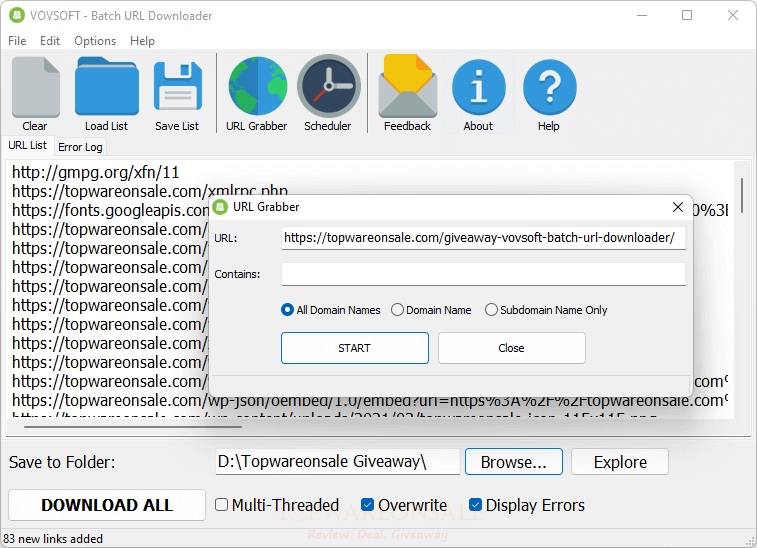Select the All Domain Names radio button

287,310
